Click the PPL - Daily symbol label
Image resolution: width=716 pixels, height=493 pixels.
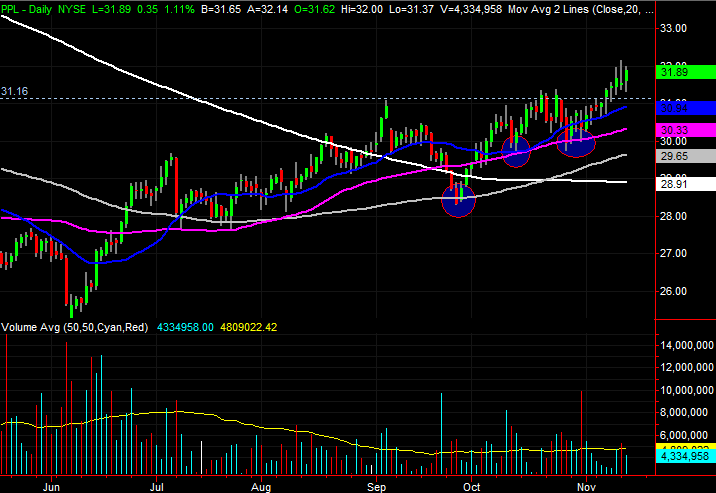(x=26, y=9)
